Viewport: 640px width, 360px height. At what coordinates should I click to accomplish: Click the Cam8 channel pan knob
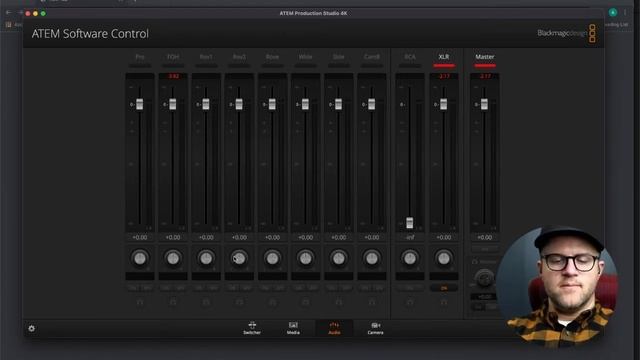click(372, 258)
